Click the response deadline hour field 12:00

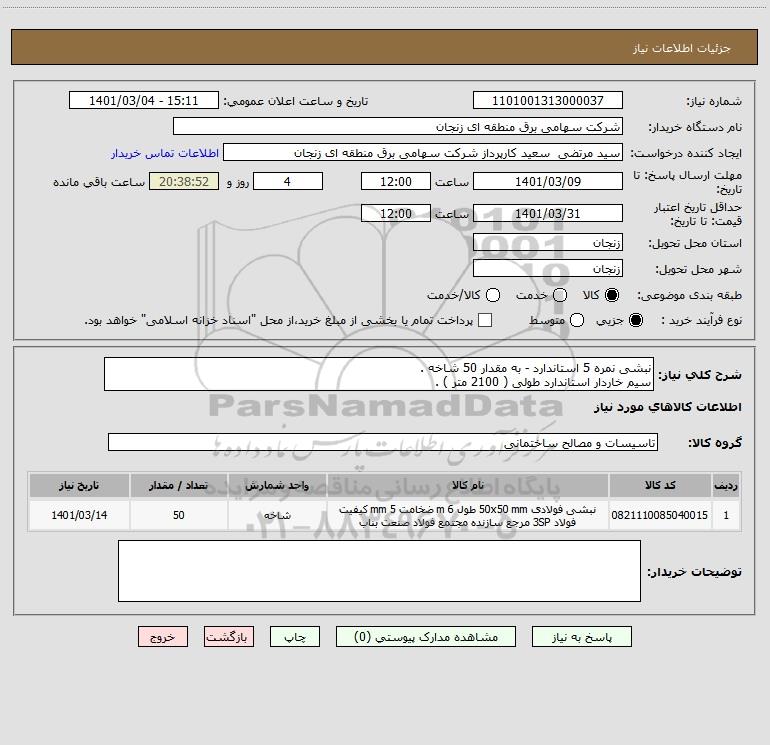(x=396, y=181)
